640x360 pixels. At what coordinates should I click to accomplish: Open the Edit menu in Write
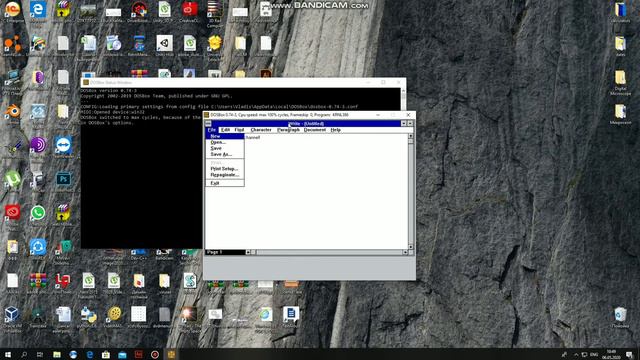(225, 130)
